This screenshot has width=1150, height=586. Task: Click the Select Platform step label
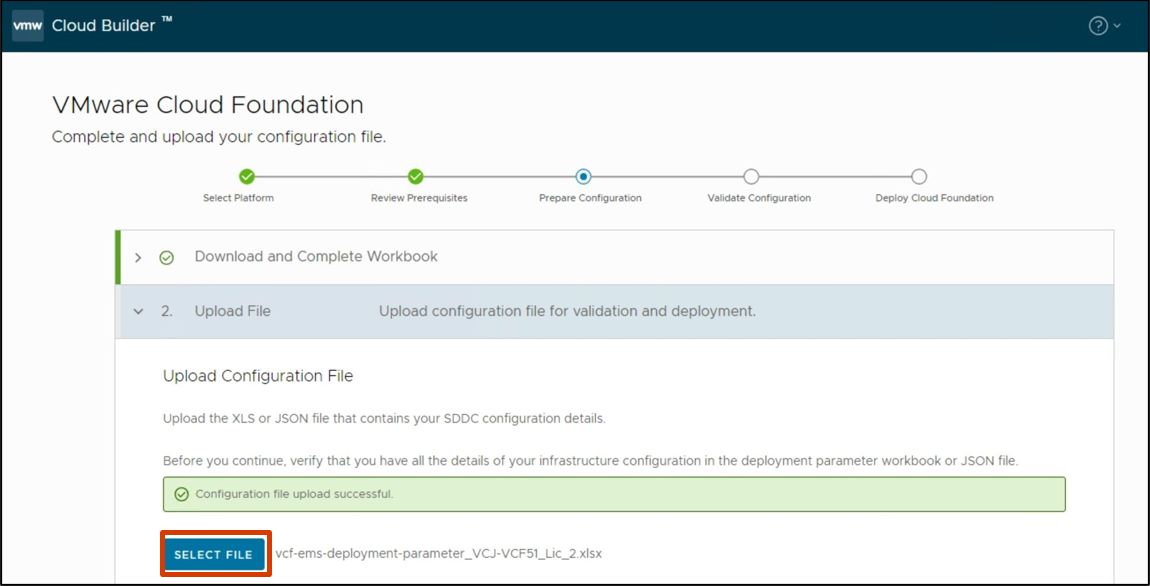238,198
